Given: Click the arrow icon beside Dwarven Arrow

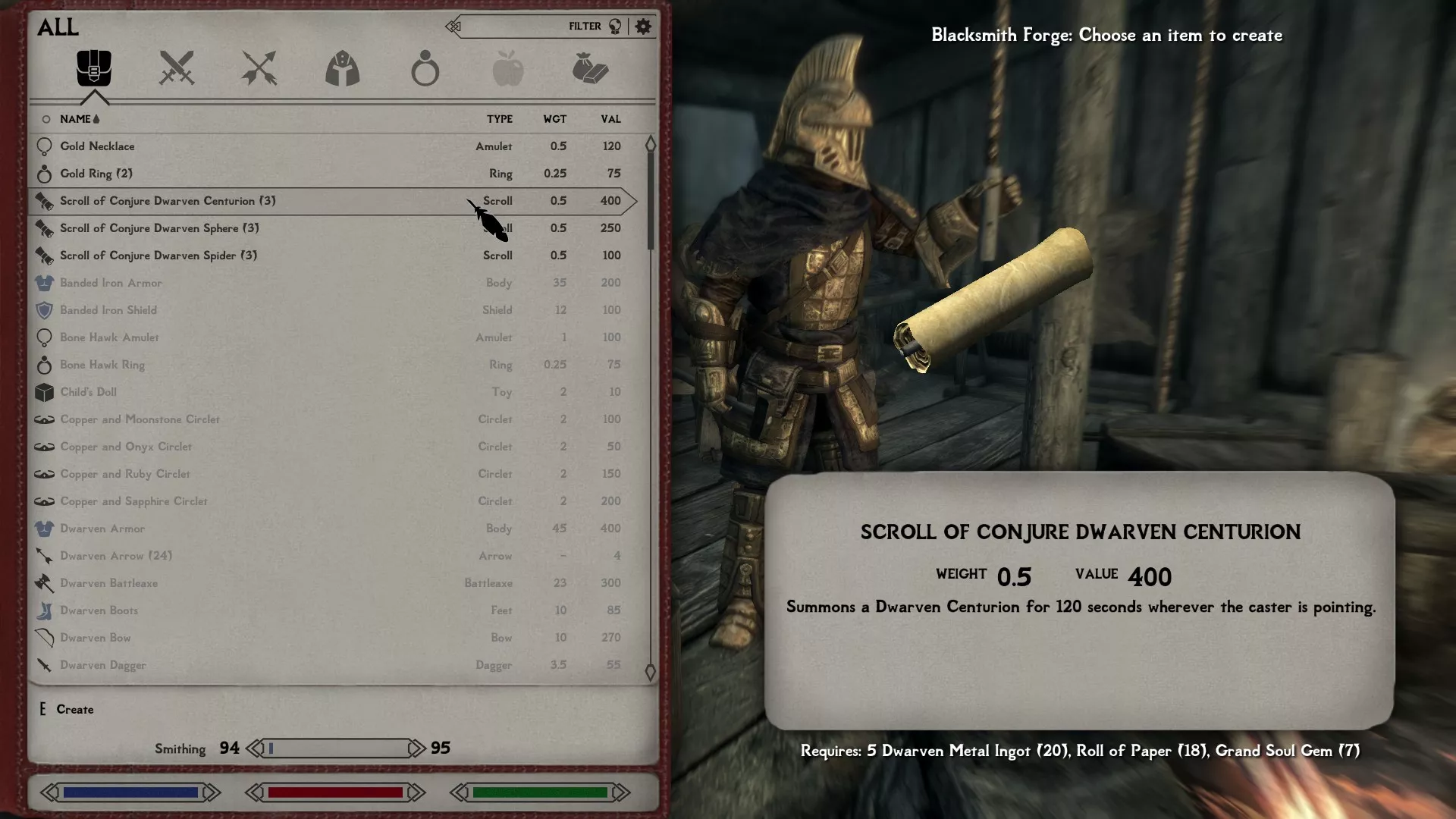Looking at the screenshot, I should click(44, 556).
